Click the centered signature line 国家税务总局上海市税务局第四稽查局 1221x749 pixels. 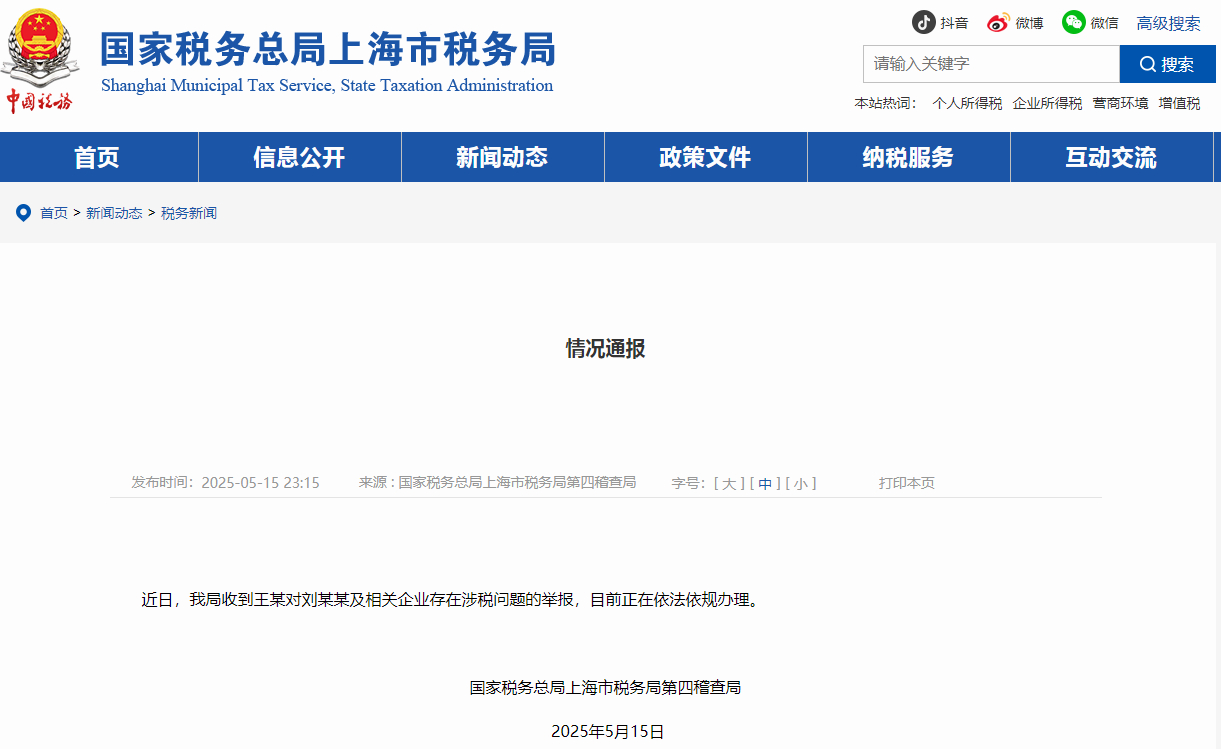click(x=606, y=687)
